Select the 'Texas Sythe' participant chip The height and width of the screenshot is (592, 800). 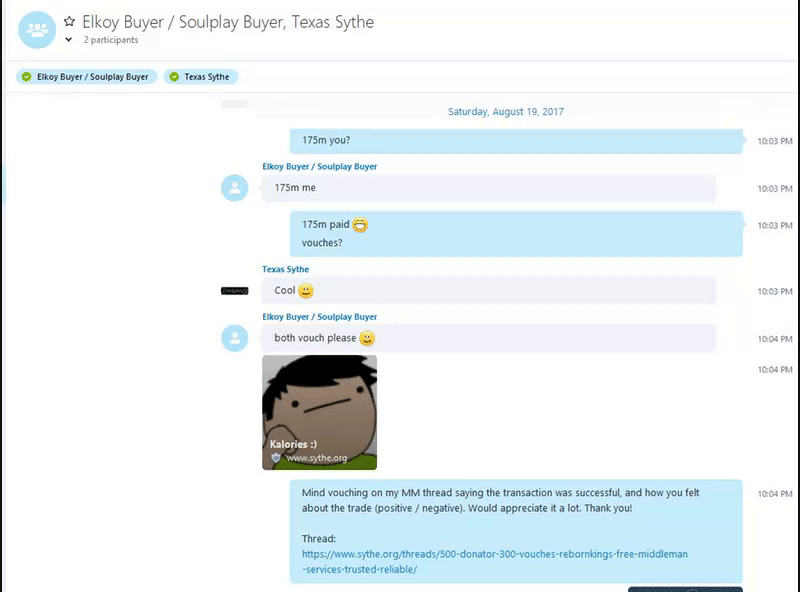click(x=201, y=77)
